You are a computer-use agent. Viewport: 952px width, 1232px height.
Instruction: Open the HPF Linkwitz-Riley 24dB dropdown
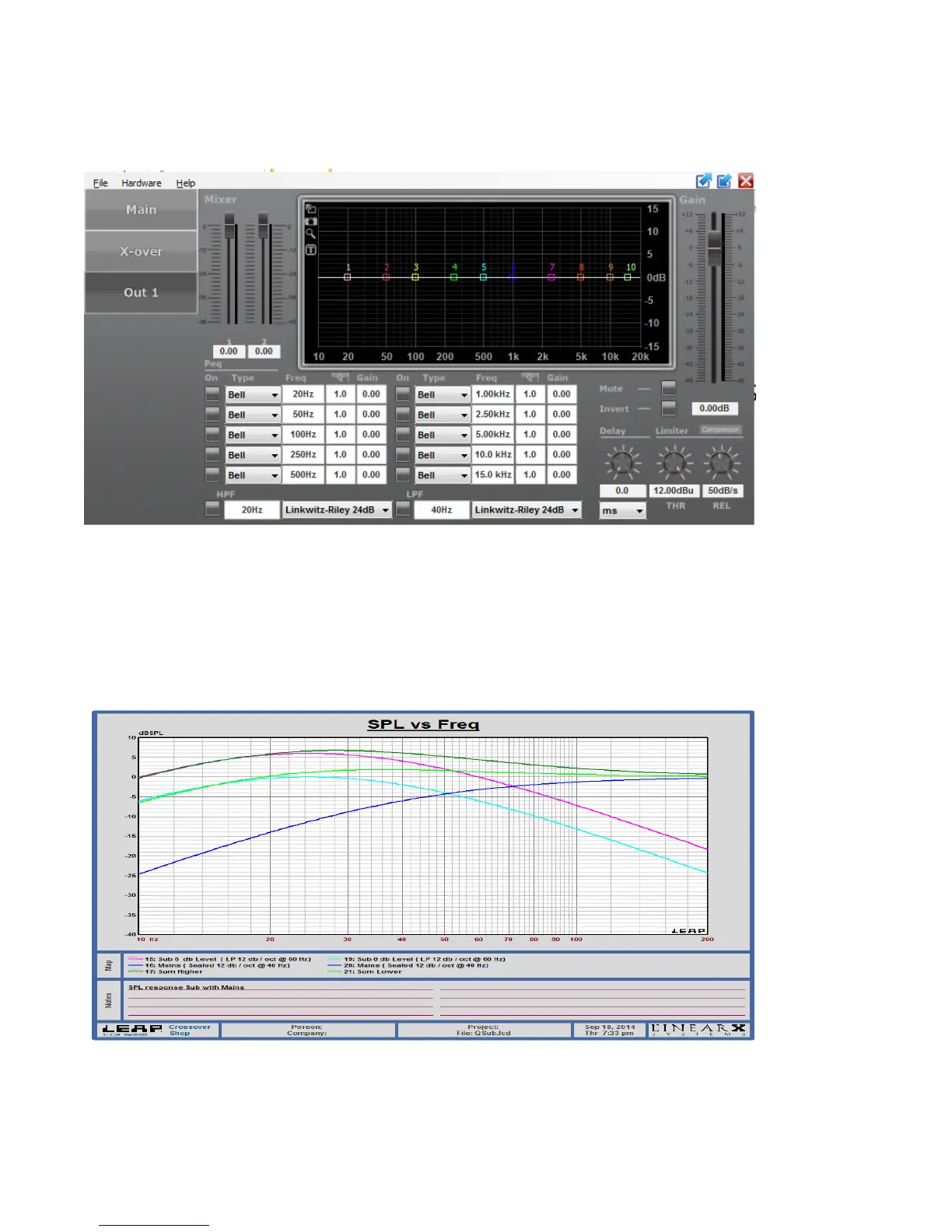point(338,510)
